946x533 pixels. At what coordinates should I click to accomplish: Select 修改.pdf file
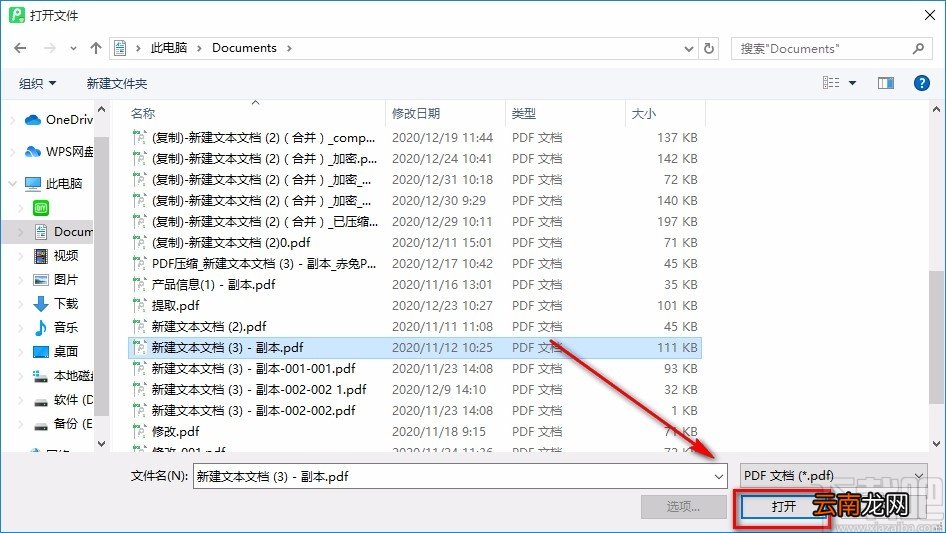coord(415,432)
